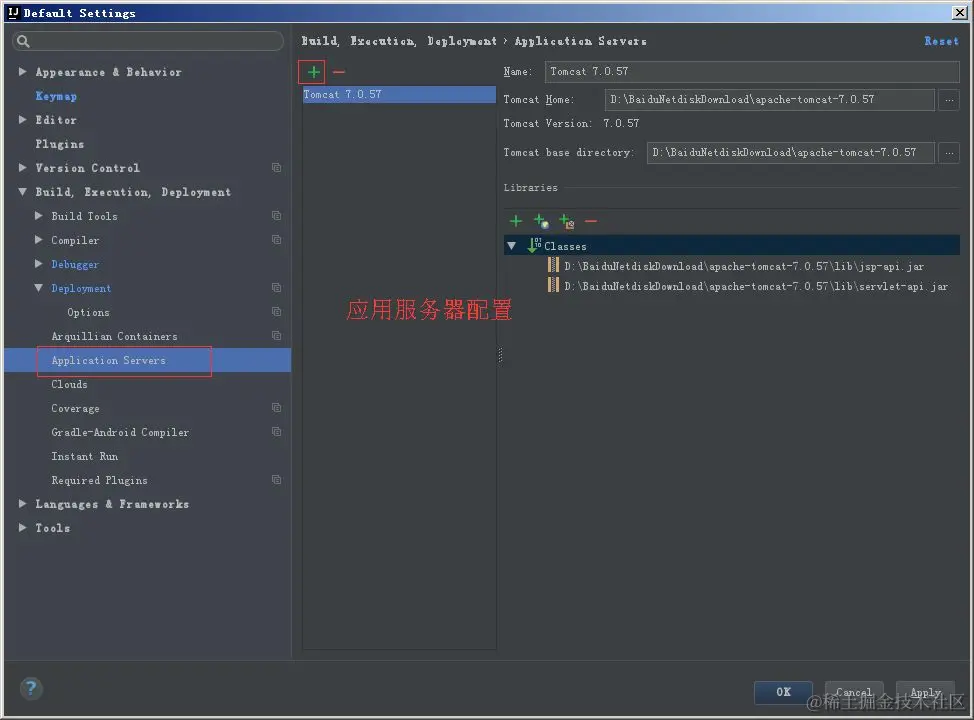This screenshot has height=720, width=974.
Task: Expand the Tools section
Action: click(22, 527)
